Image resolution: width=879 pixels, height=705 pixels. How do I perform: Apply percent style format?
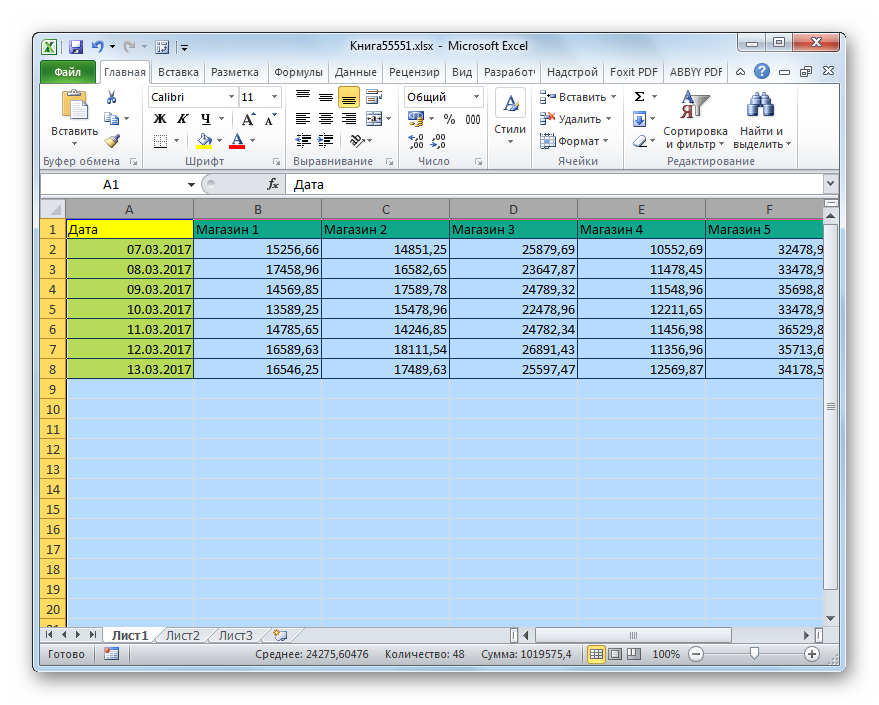pos(449,119)
